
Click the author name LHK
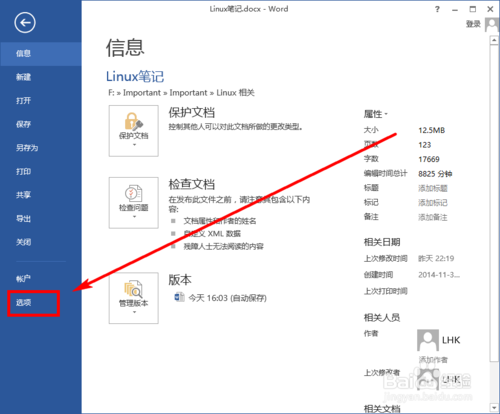(451, 340)
